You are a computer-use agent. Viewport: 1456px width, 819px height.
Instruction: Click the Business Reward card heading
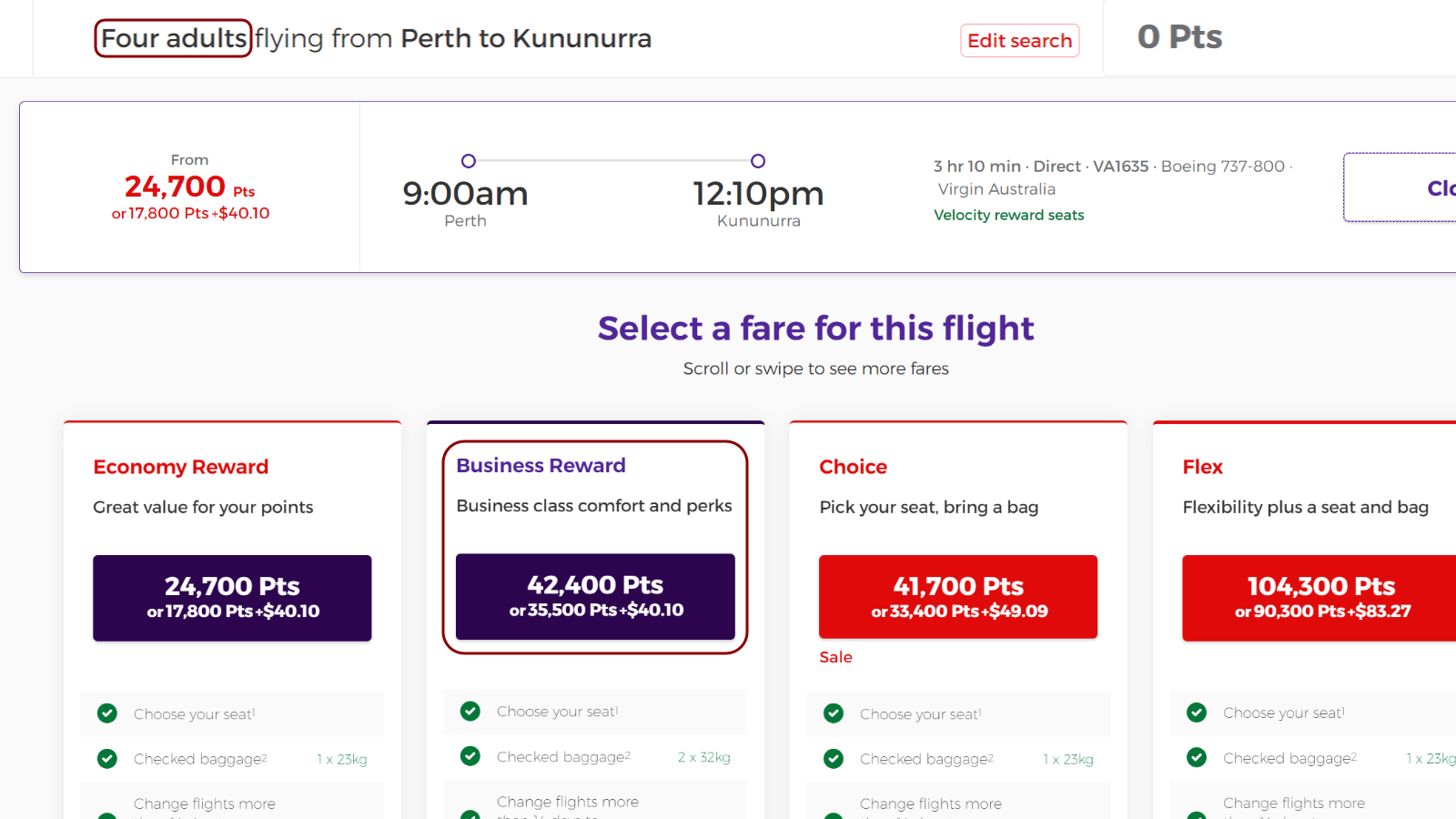(x=541, y=465)
